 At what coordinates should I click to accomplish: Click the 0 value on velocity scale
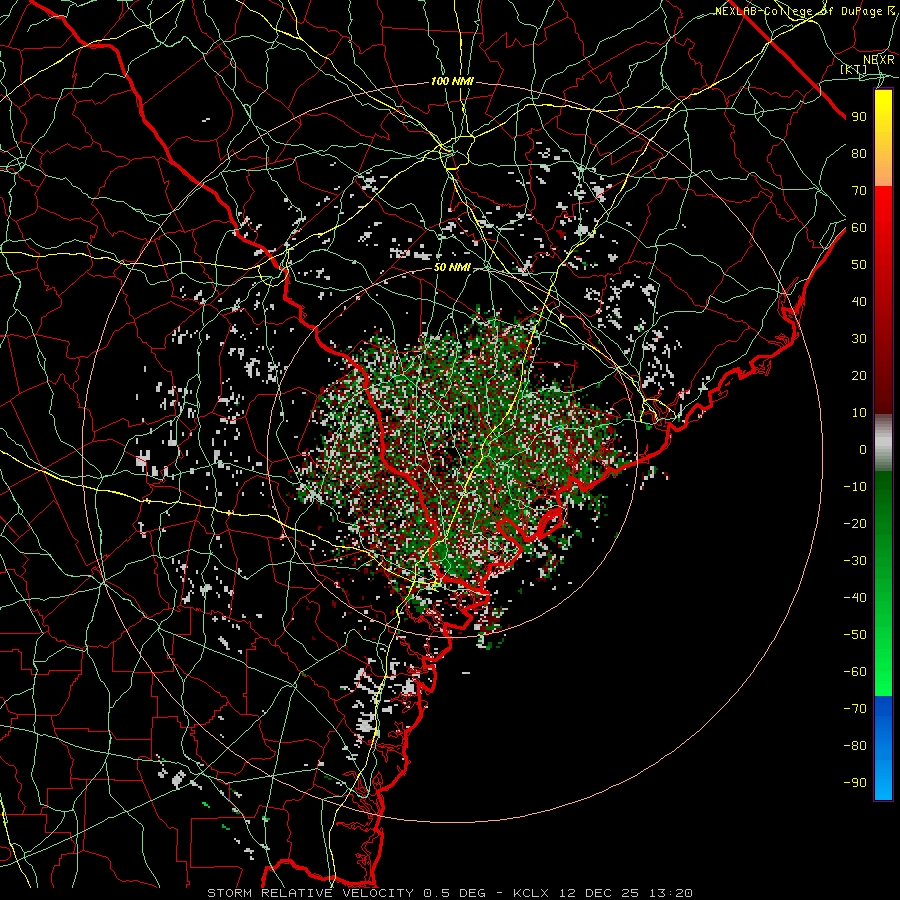(x=863, y=450)
